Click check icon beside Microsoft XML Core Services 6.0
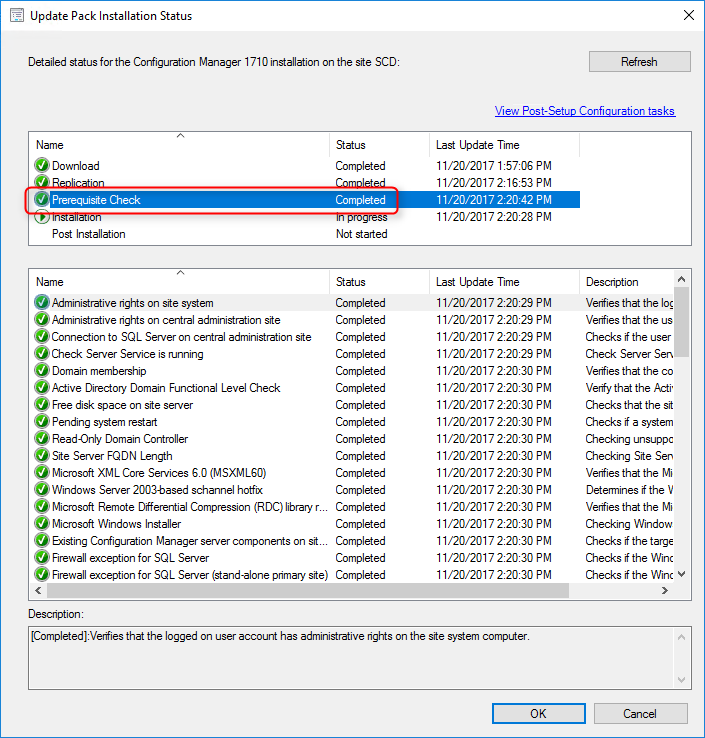The height and width of the screenshot is (738, 705). tap(42, 473)
